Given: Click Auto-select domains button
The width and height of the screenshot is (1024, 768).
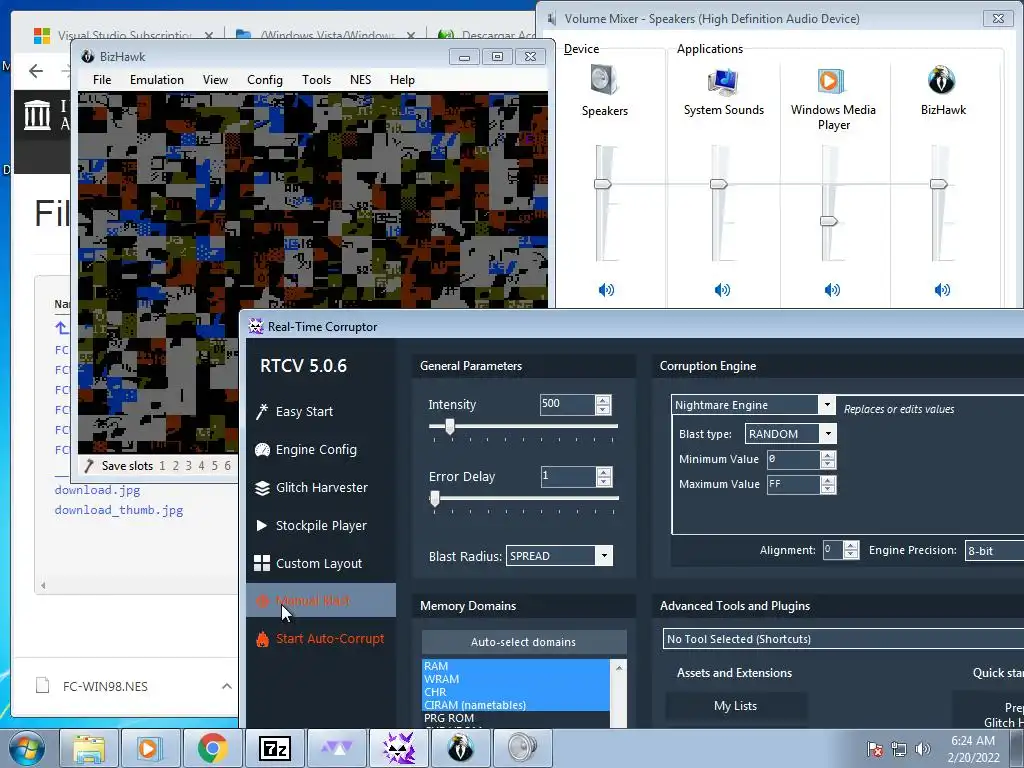Looking at the screenshot, I should coord(524,642).
